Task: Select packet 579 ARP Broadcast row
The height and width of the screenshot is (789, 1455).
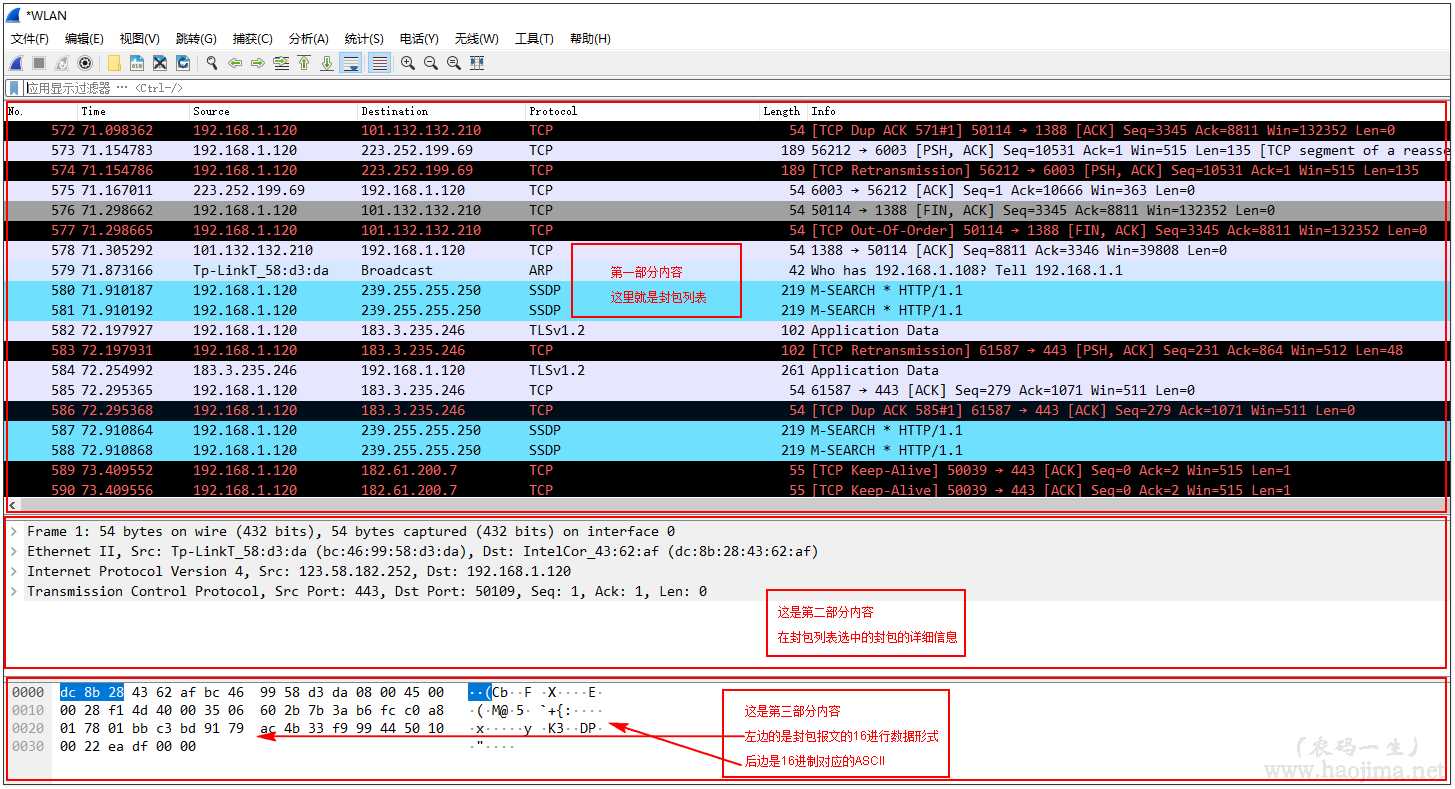Action: point(726,270)
